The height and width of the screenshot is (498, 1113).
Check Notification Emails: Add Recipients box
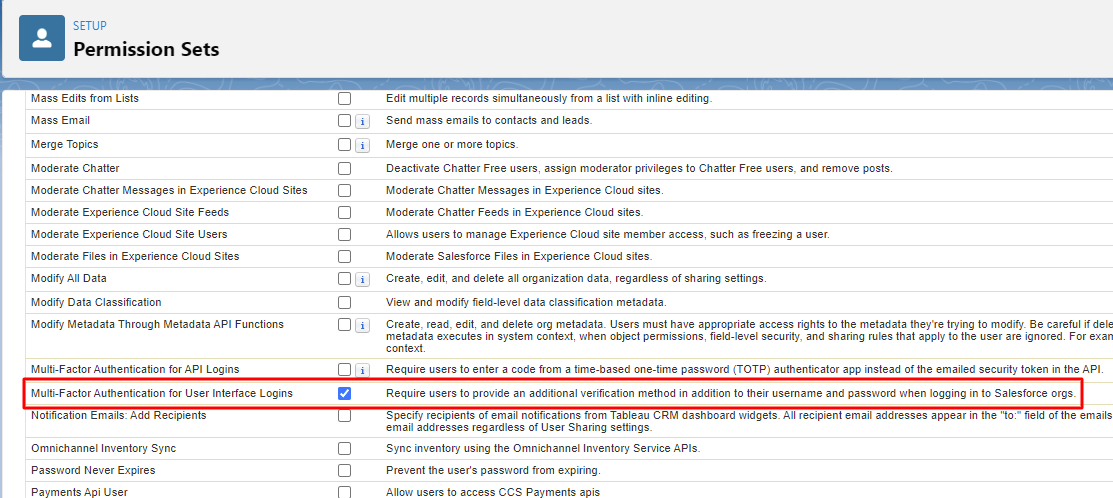[x=344, y=416]
